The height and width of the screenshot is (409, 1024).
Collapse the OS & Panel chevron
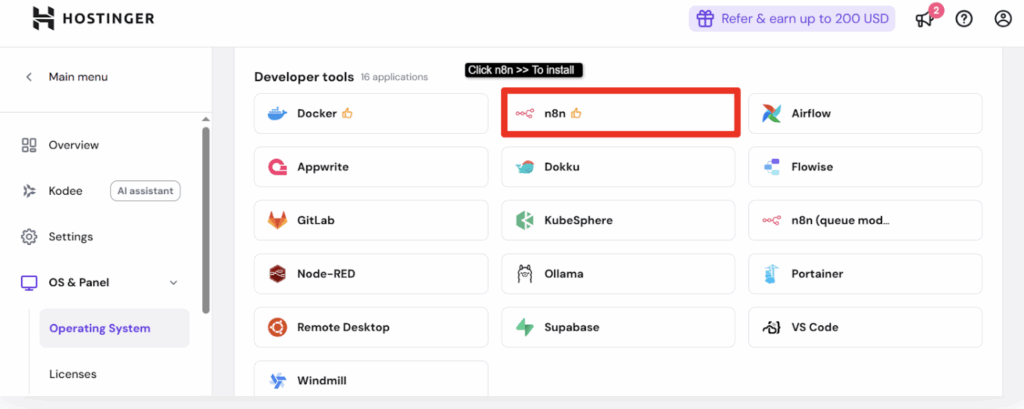coord(174,283)
